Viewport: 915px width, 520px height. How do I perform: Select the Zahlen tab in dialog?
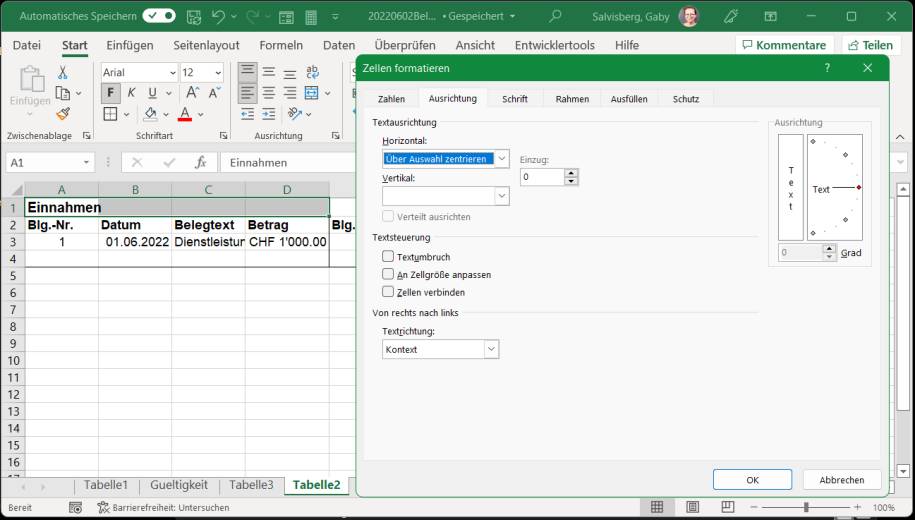tap(392, 99)
